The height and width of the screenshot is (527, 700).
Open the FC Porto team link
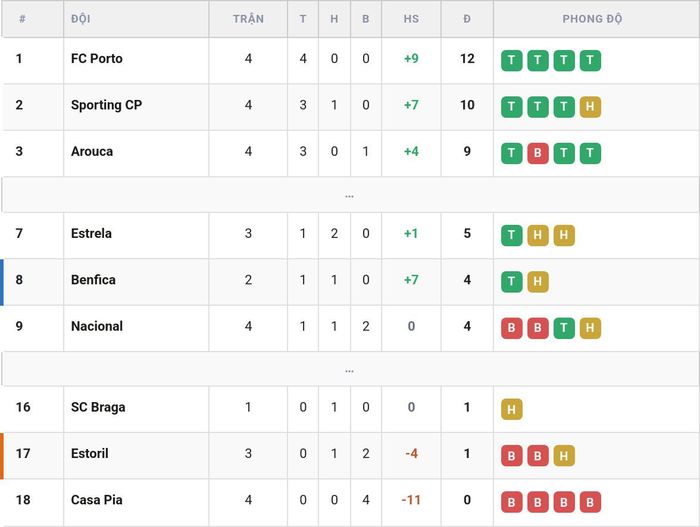[x=97, y=59]
